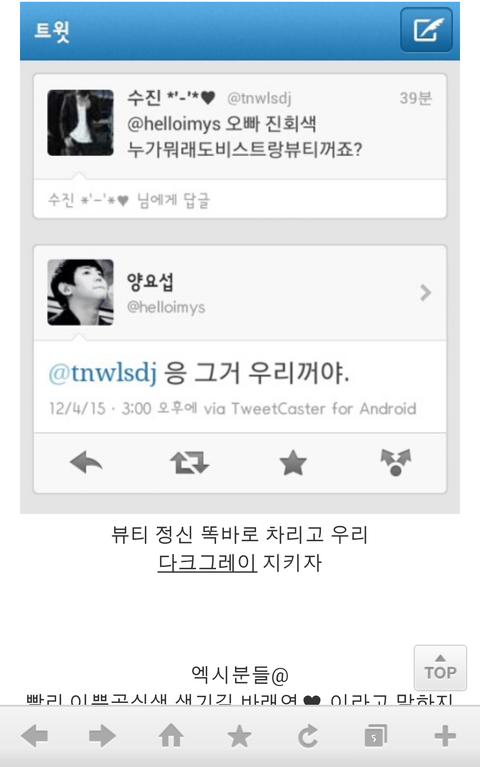Open 수진 profile picture thumbnail
The image size is (480, 767).
point(80,122)
